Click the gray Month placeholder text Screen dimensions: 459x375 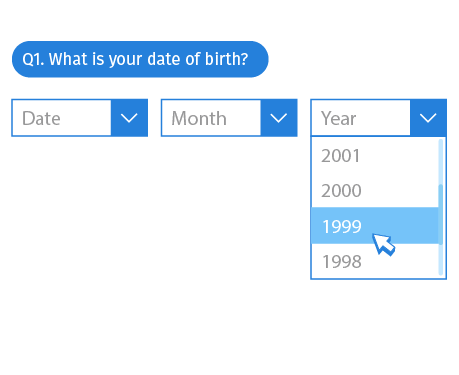coord(199,118)
